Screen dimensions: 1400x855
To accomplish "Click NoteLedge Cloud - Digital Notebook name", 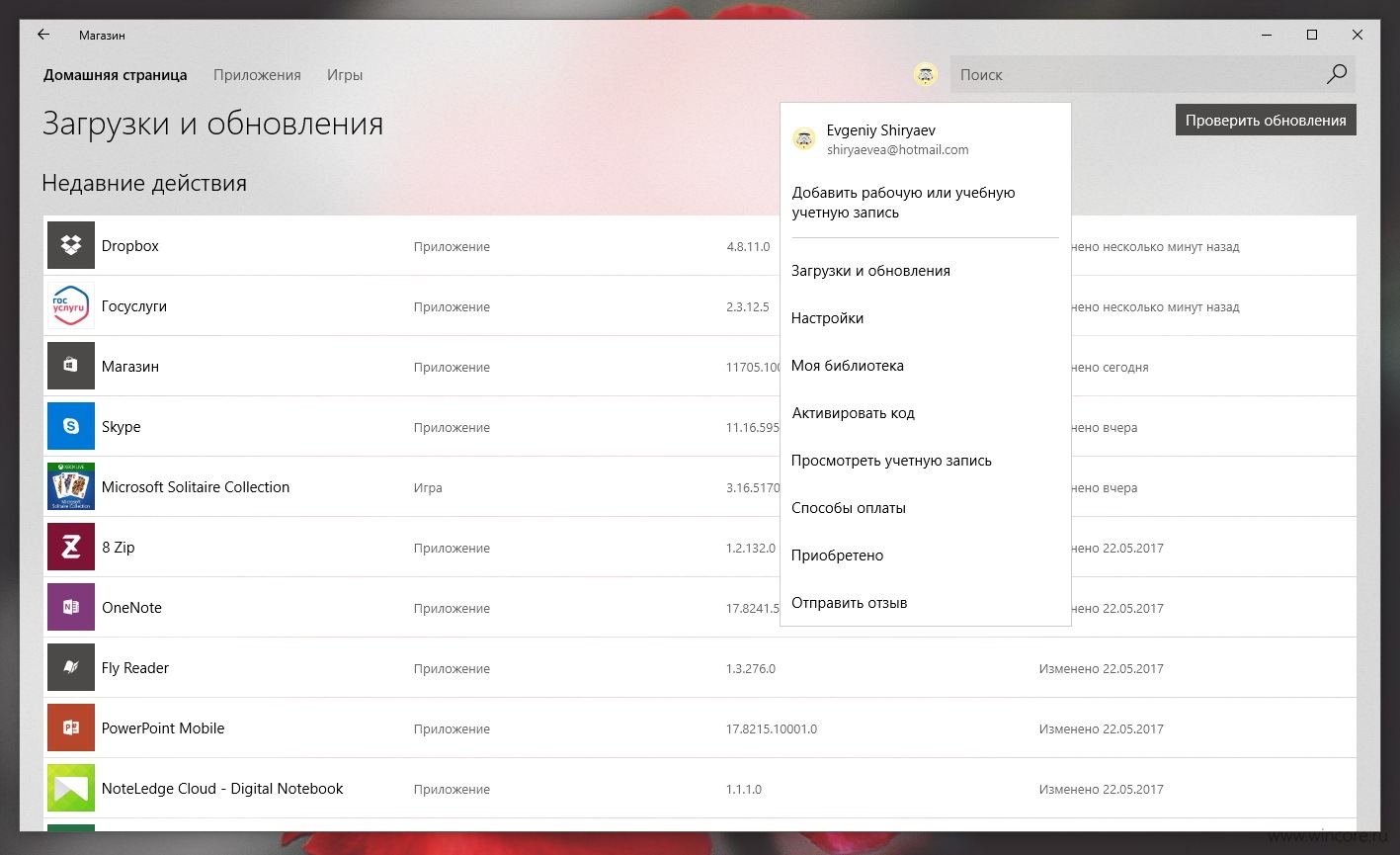I will coord(222,789).
